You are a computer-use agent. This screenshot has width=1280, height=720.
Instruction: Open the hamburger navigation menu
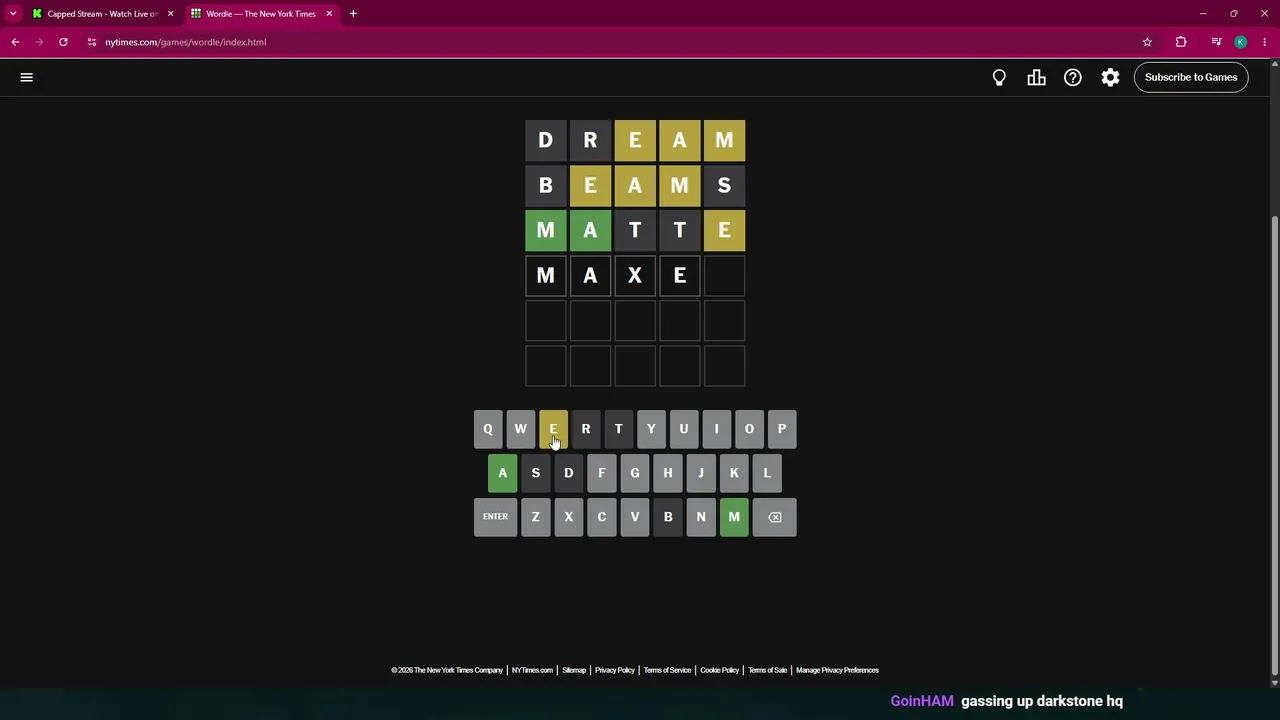point(27,77)
